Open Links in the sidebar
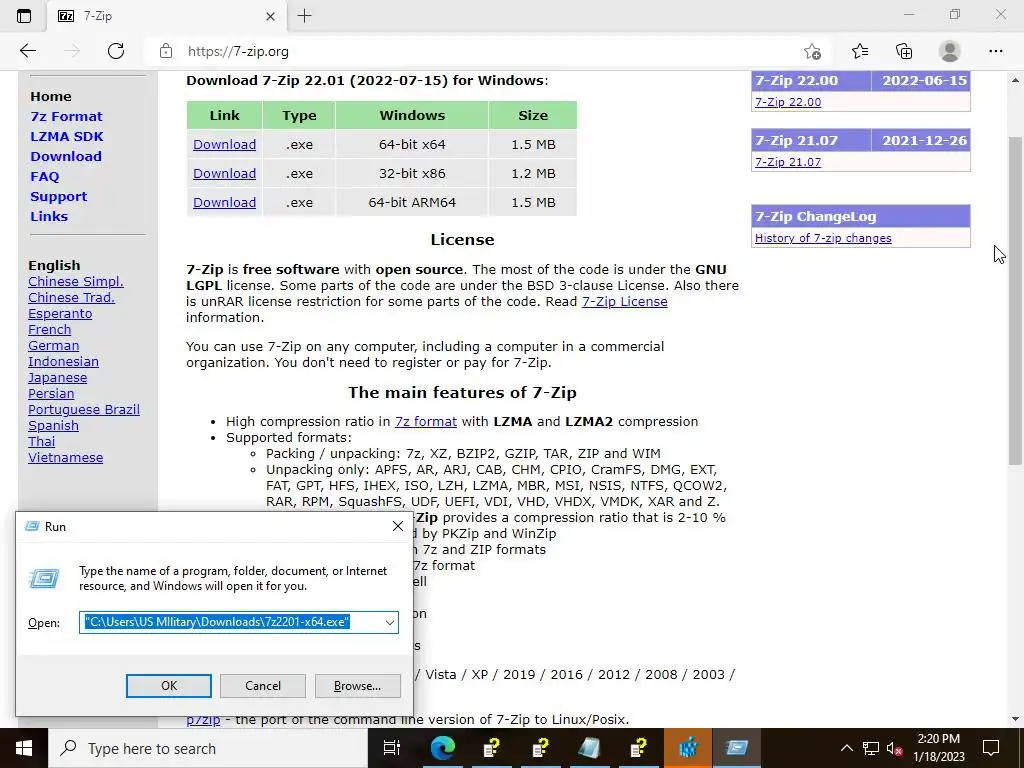Screen dimensions: 1024x768 tap(49, 216)
